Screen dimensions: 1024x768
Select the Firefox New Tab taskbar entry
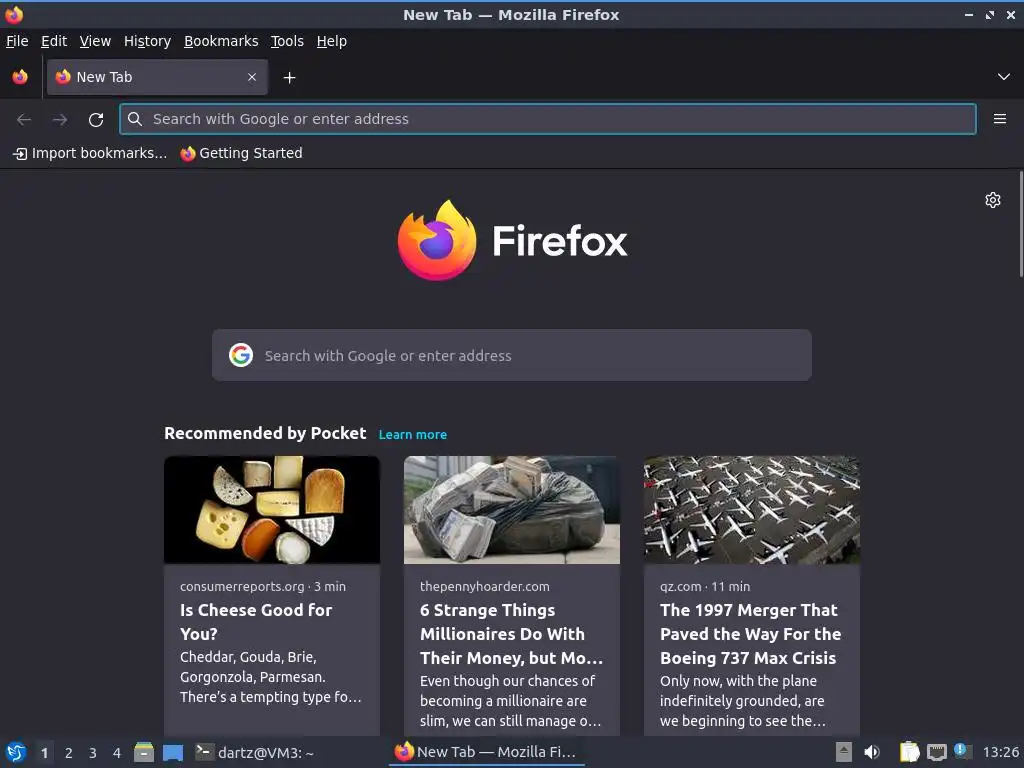pyautogui.click(x=487, y=752)
